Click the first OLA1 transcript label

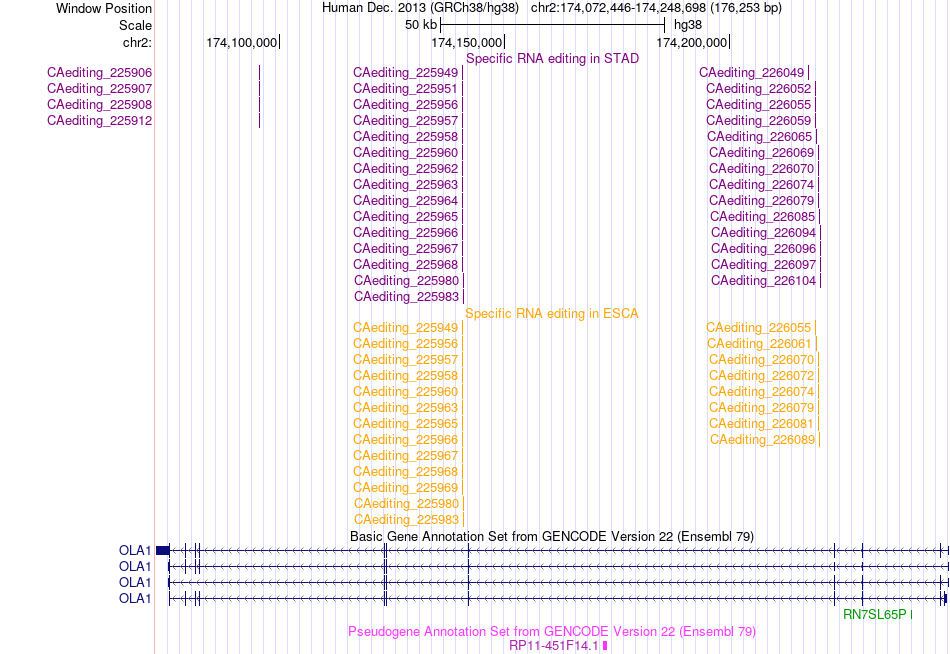pos(135,550)
